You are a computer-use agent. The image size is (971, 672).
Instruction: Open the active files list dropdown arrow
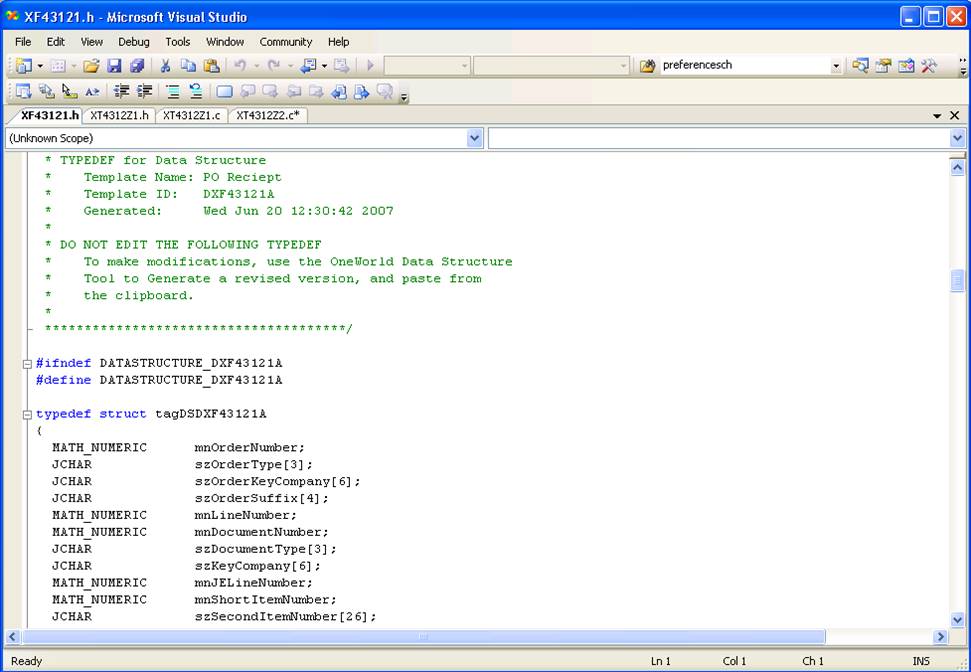click(x=937, y=116)
